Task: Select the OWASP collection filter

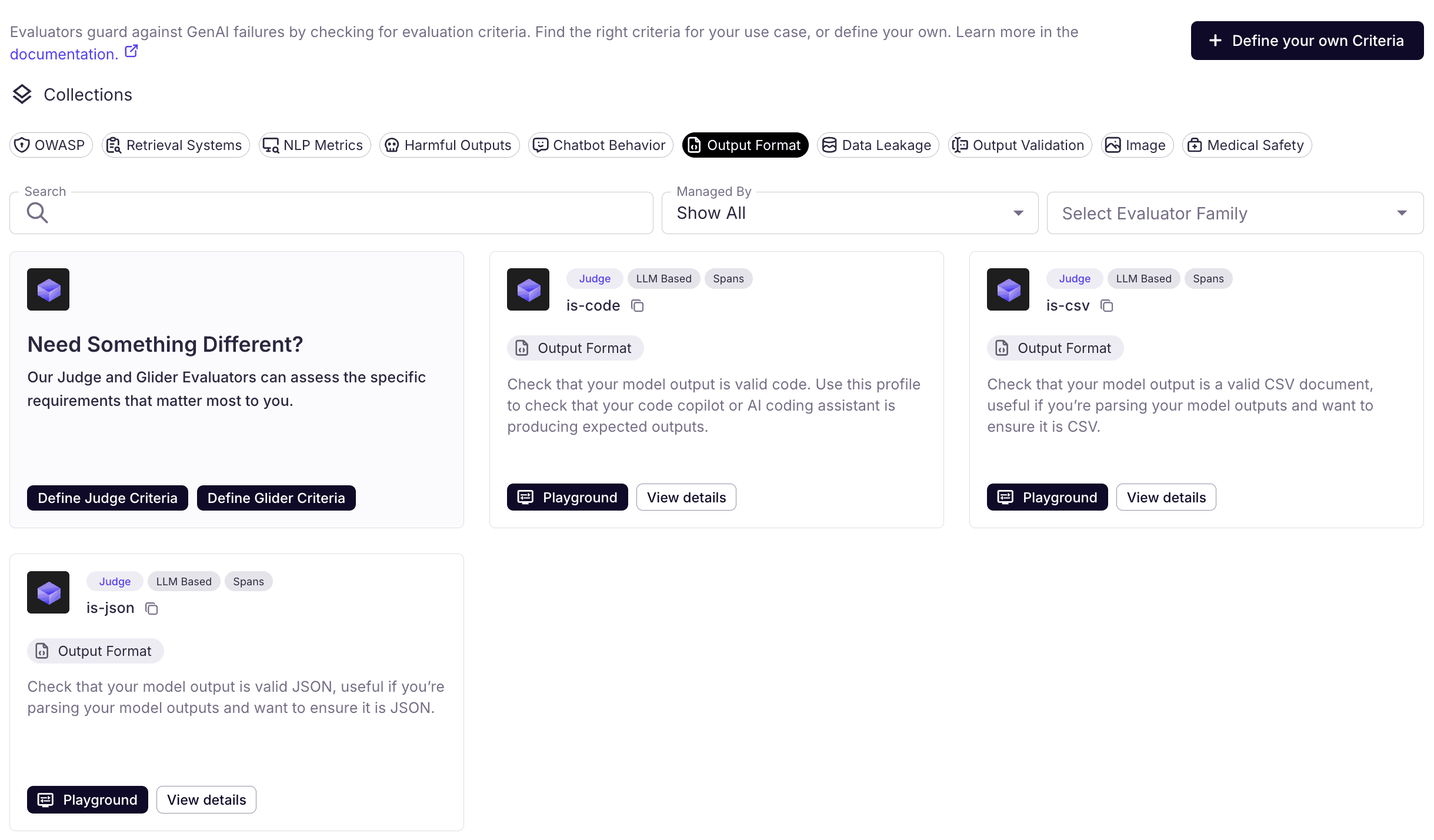Action: pyautogui.click(x=51, y=145)
